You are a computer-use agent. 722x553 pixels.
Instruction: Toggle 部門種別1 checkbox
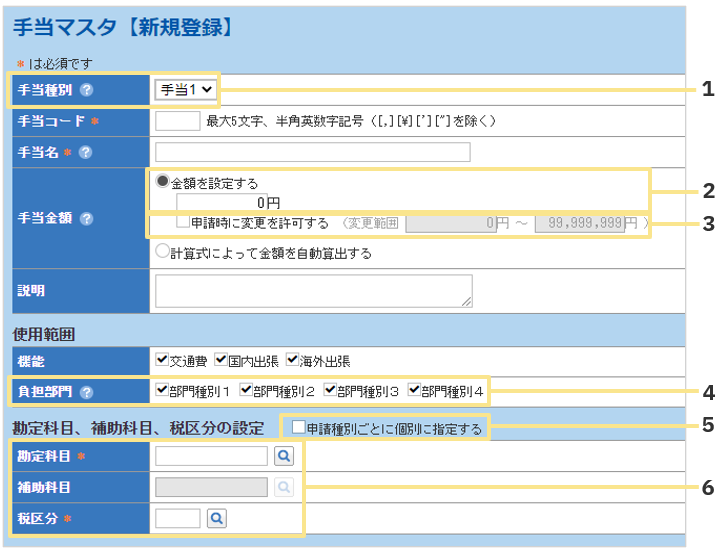point(162,390)
